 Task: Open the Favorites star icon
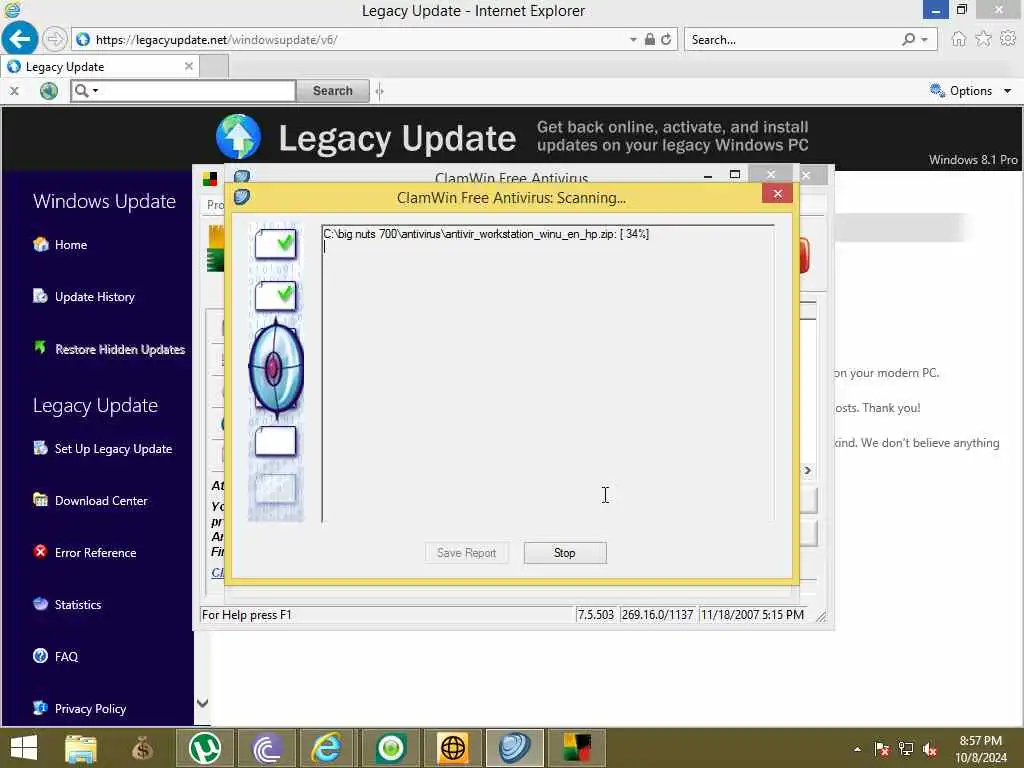point(983,39)
